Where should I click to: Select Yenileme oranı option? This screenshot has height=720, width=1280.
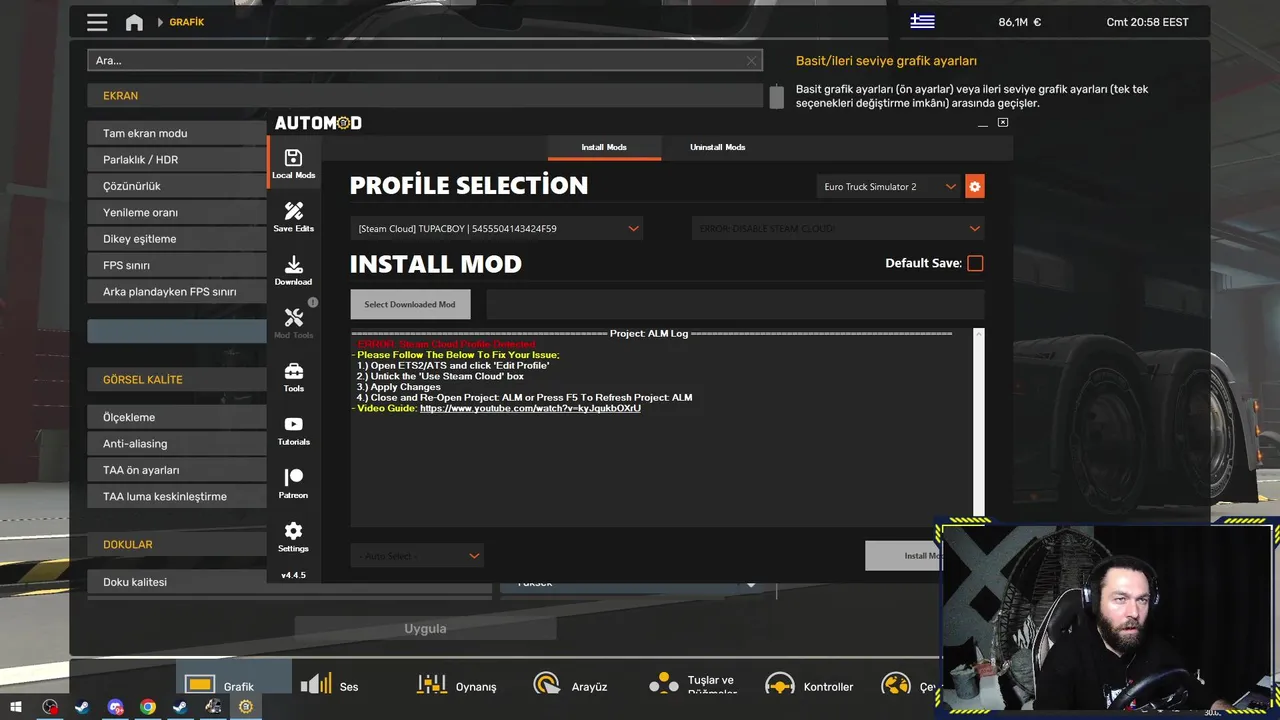pyautogui.click(x=178, y=212)
